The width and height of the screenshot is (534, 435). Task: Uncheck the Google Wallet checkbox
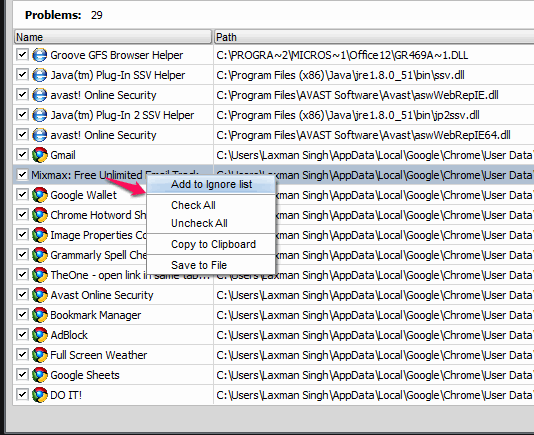pos(22,195)
